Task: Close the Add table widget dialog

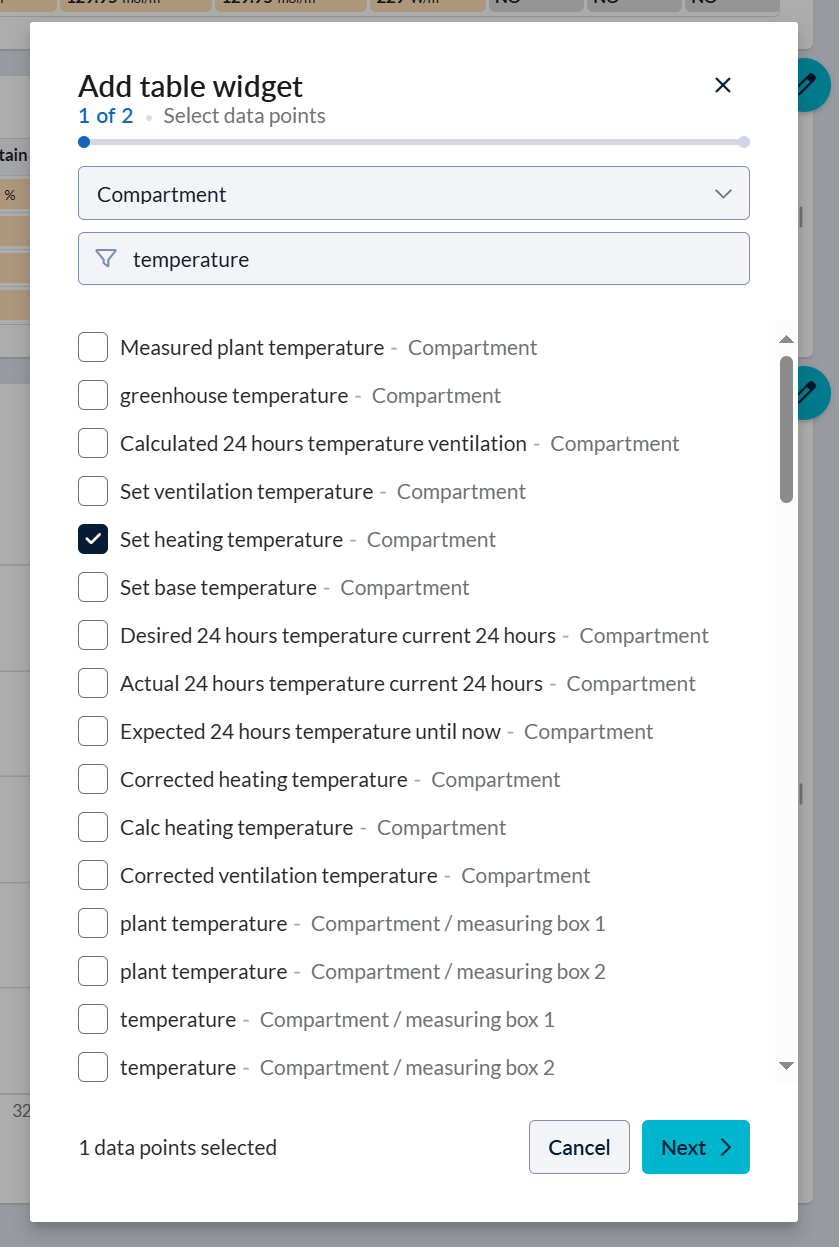Action: (x=722, y=86)
